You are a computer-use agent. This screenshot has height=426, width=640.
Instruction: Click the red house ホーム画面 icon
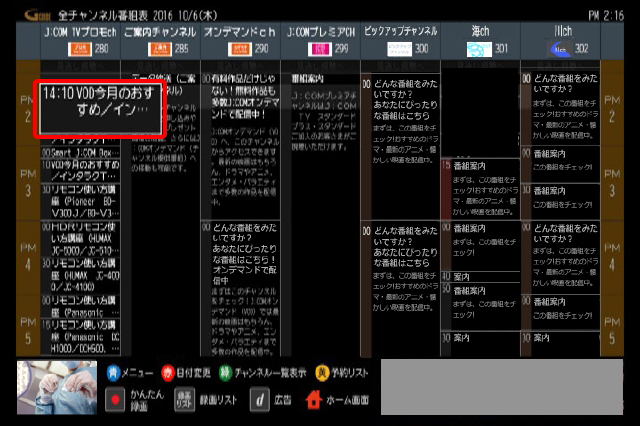coord(314,400)
